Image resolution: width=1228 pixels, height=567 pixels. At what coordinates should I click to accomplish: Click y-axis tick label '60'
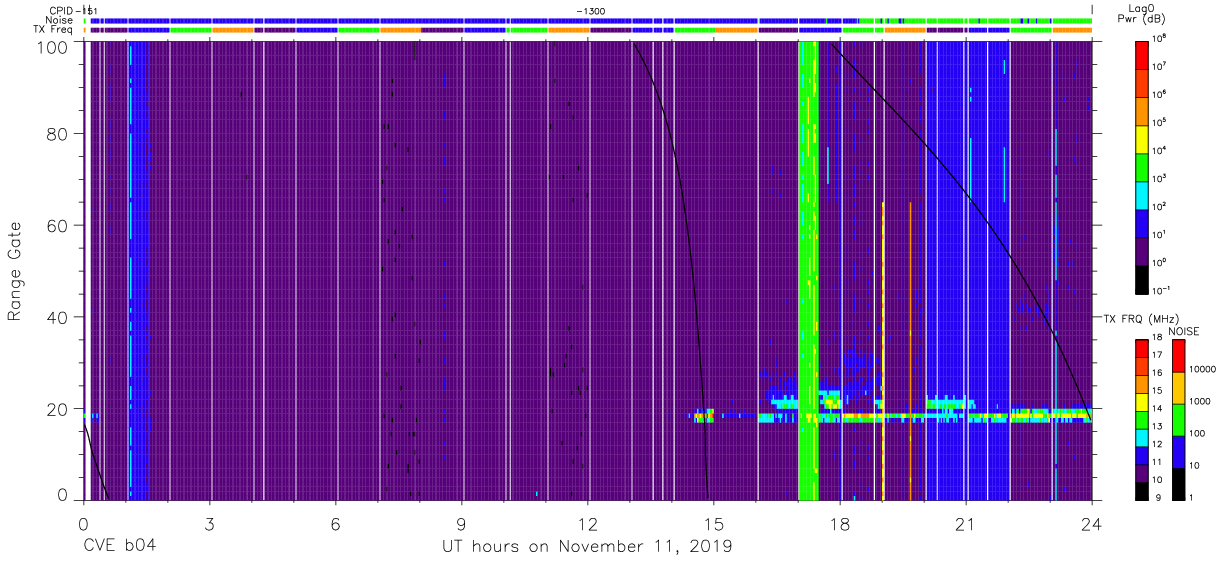(58, 226)
